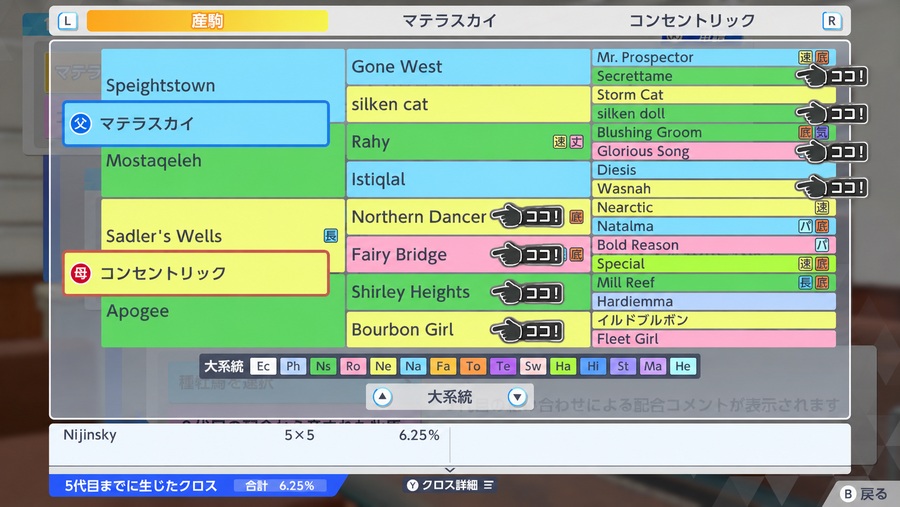Click the 丈 icon on Rahy
Image resolution: width=900 pixels, height=507 pixels.
pyautogui.click(x=576, y=142)
